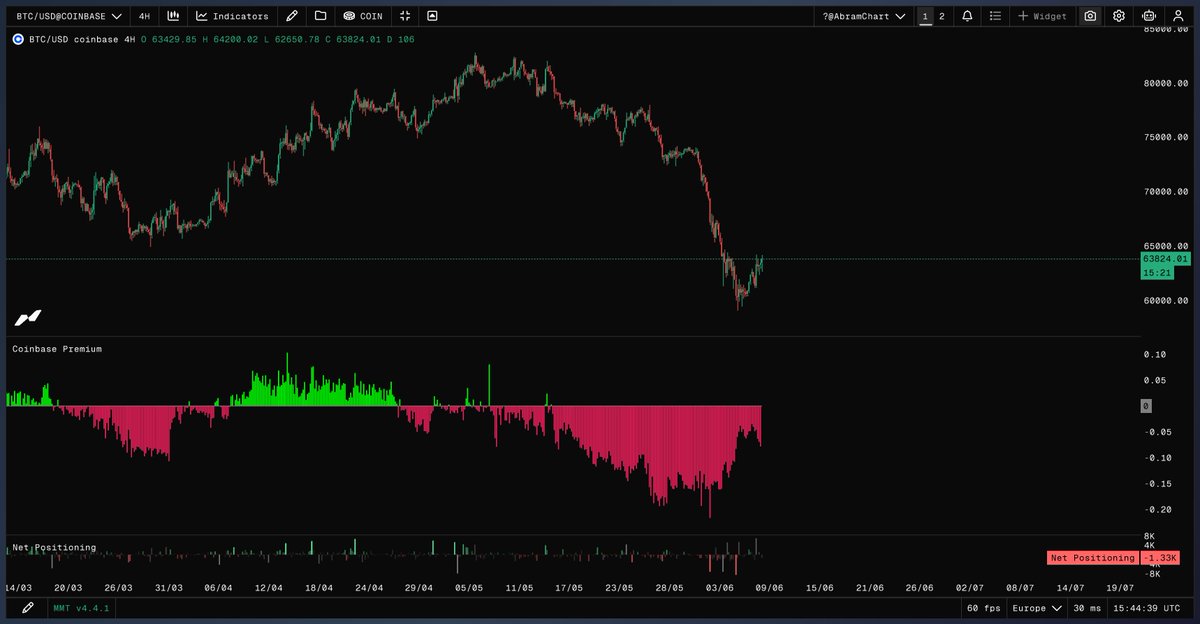Click the 70000.00 price axis label
The height and width of the screenshot is (624, 1200).
point(1167,191)
